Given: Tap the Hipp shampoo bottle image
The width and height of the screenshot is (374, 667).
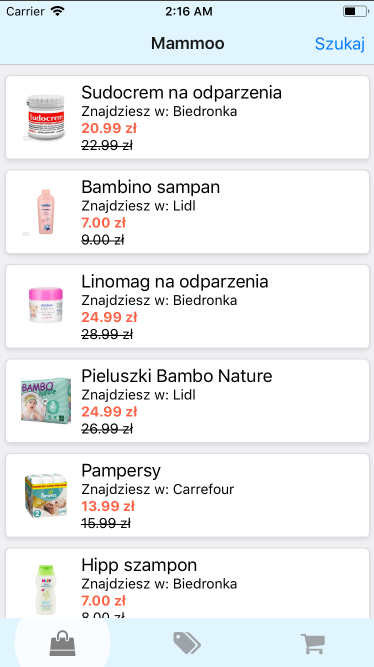Looking at the screenshot, I should pos(45,589).
